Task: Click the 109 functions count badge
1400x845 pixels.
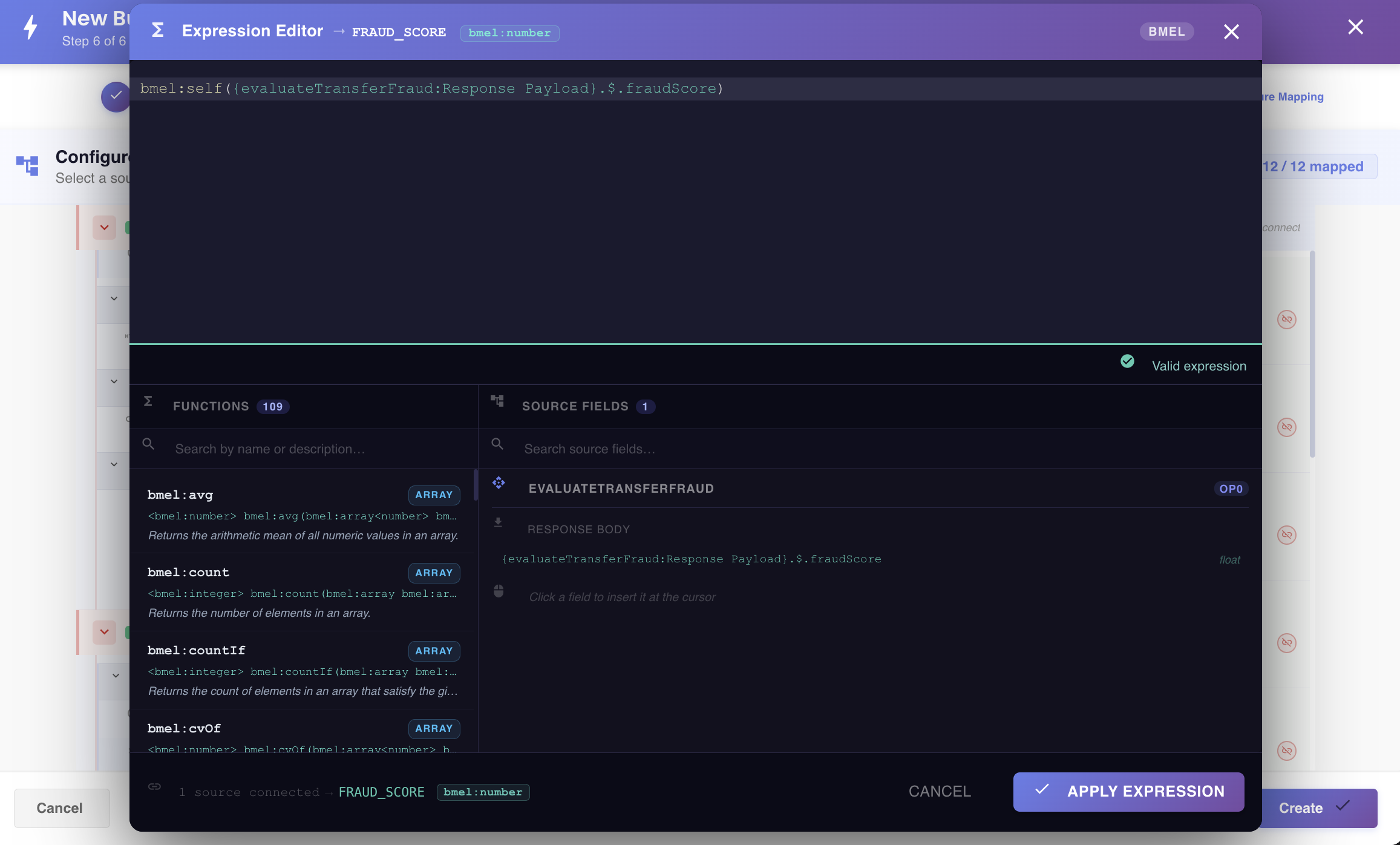Action: (273, 407)
